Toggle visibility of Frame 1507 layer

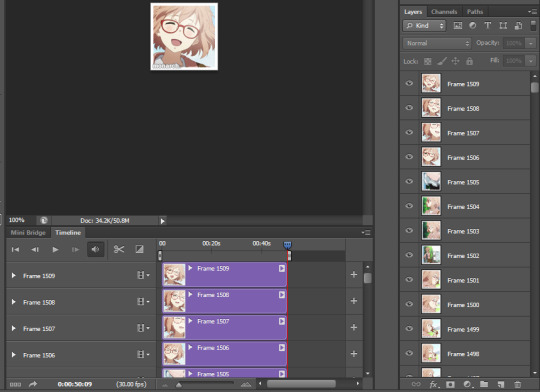pyautogui.click(x=409, y=132)
